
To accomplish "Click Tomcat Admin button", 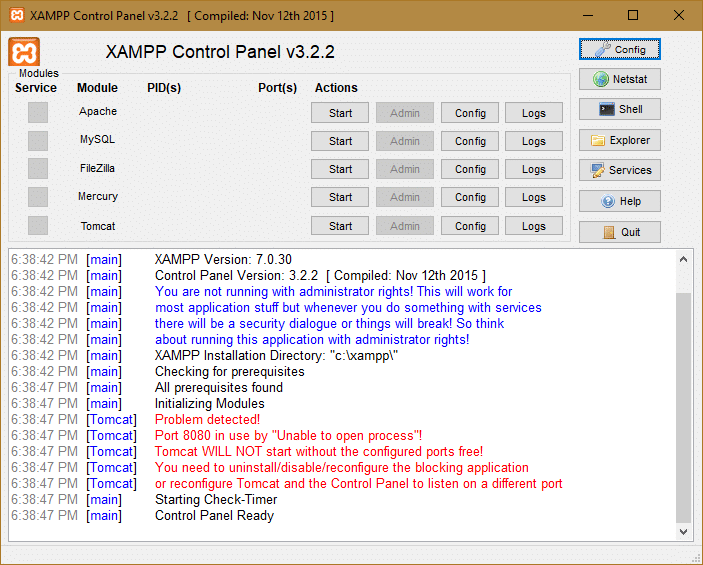I will pos(405,226).
